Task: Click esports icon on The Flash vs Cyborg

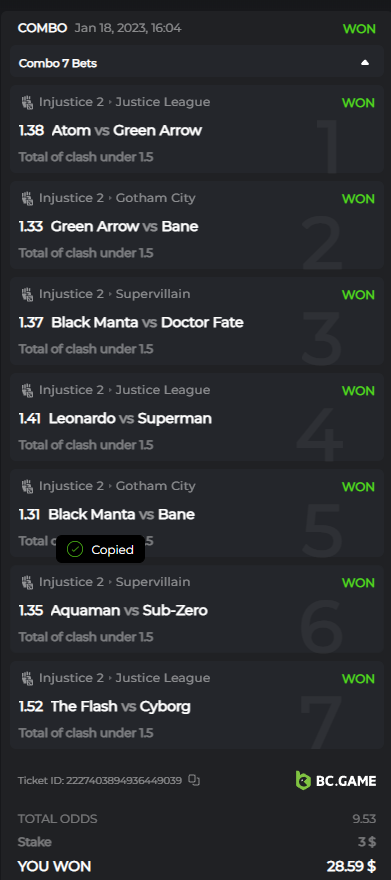Action: tap(27, 678)
